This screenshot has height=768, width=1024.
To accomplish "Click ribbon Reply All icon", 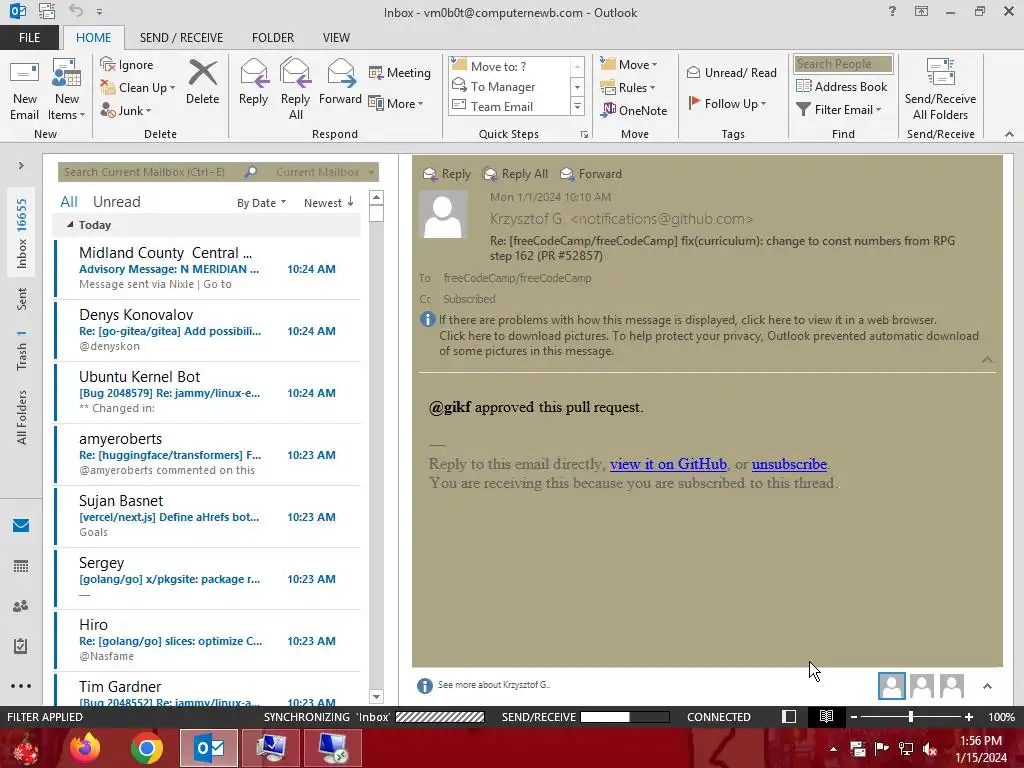I will (295, 90).
